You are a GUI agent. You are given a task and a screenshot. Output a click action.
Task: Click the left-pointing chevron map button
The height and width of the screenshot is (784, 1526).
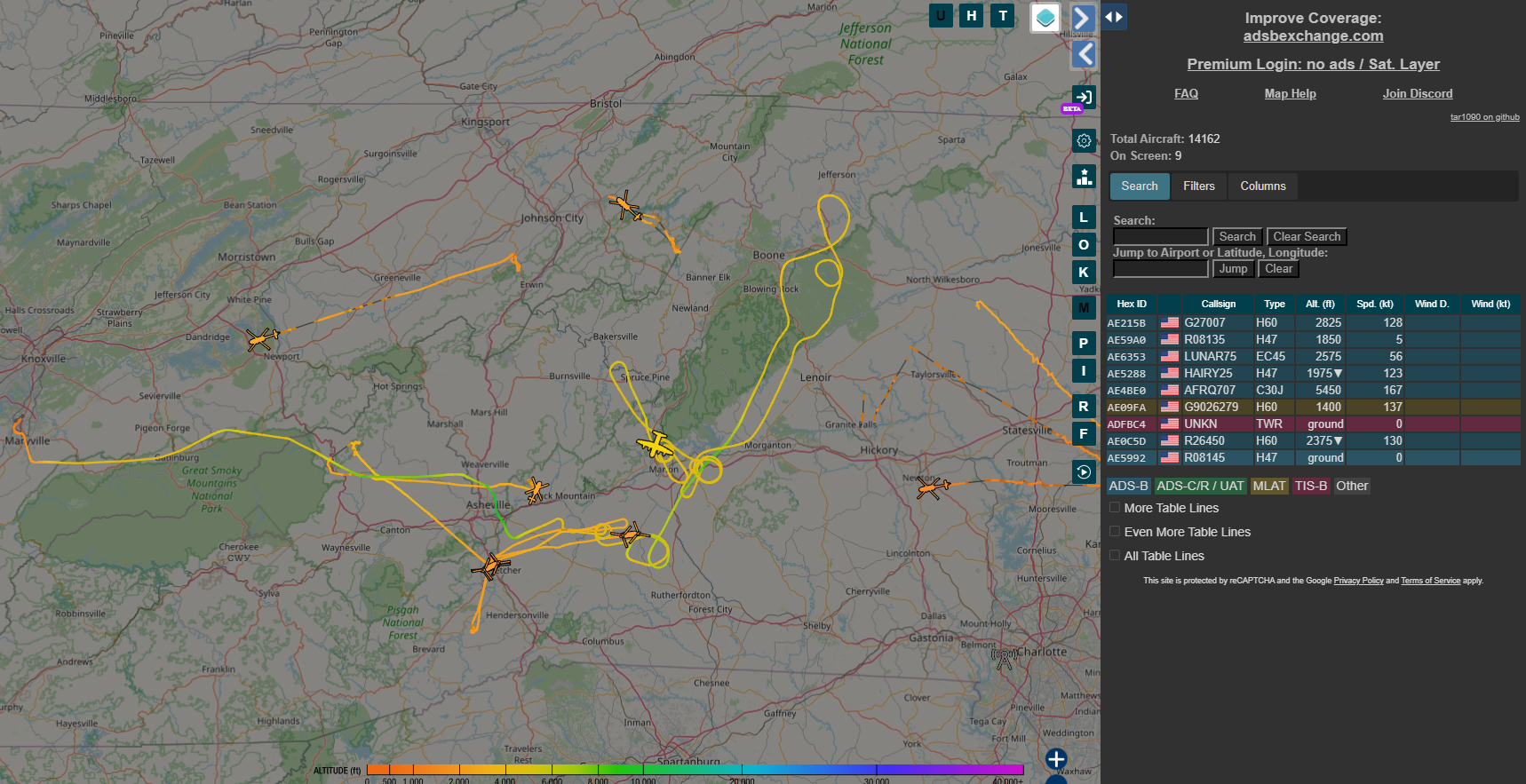coord(1084,54)
